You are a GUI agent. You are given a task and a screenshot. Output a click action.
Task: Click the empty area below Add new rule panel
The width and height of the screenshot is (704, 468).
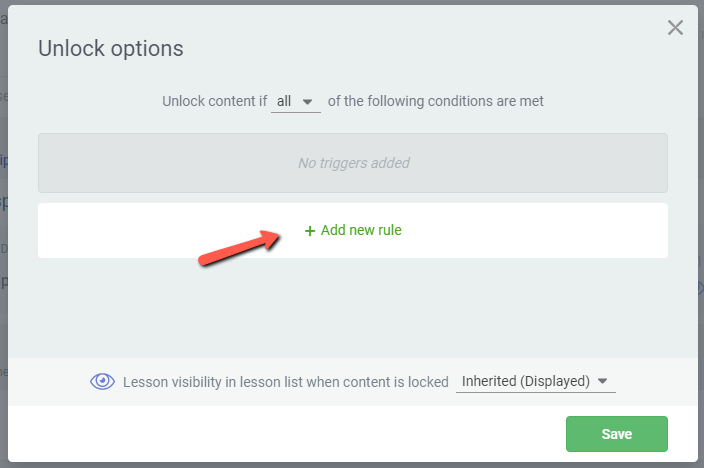[x=353, y=305]
